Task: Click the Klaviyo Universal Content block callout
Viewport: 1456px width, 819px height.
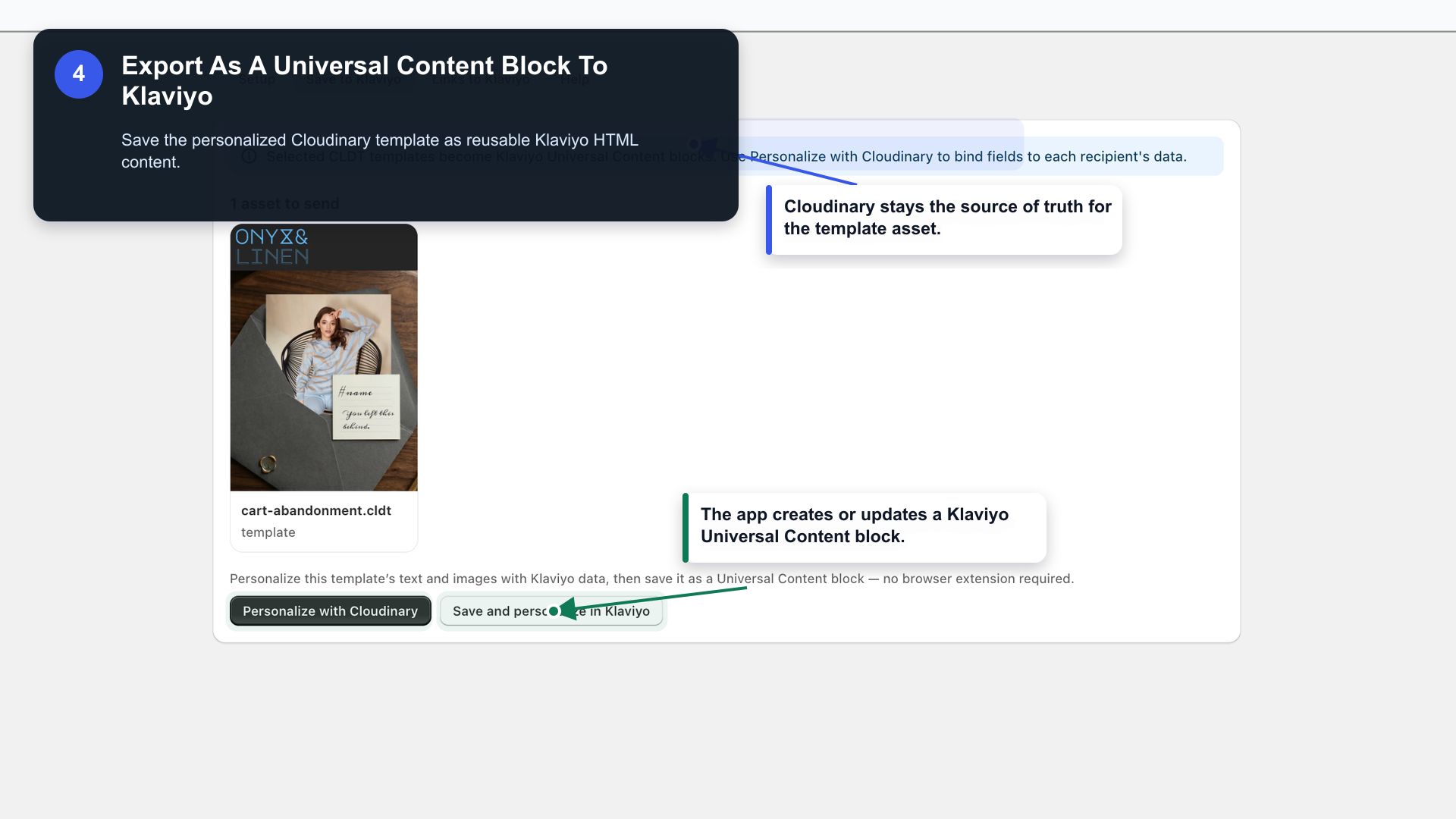Action: (x=864, y=526)
